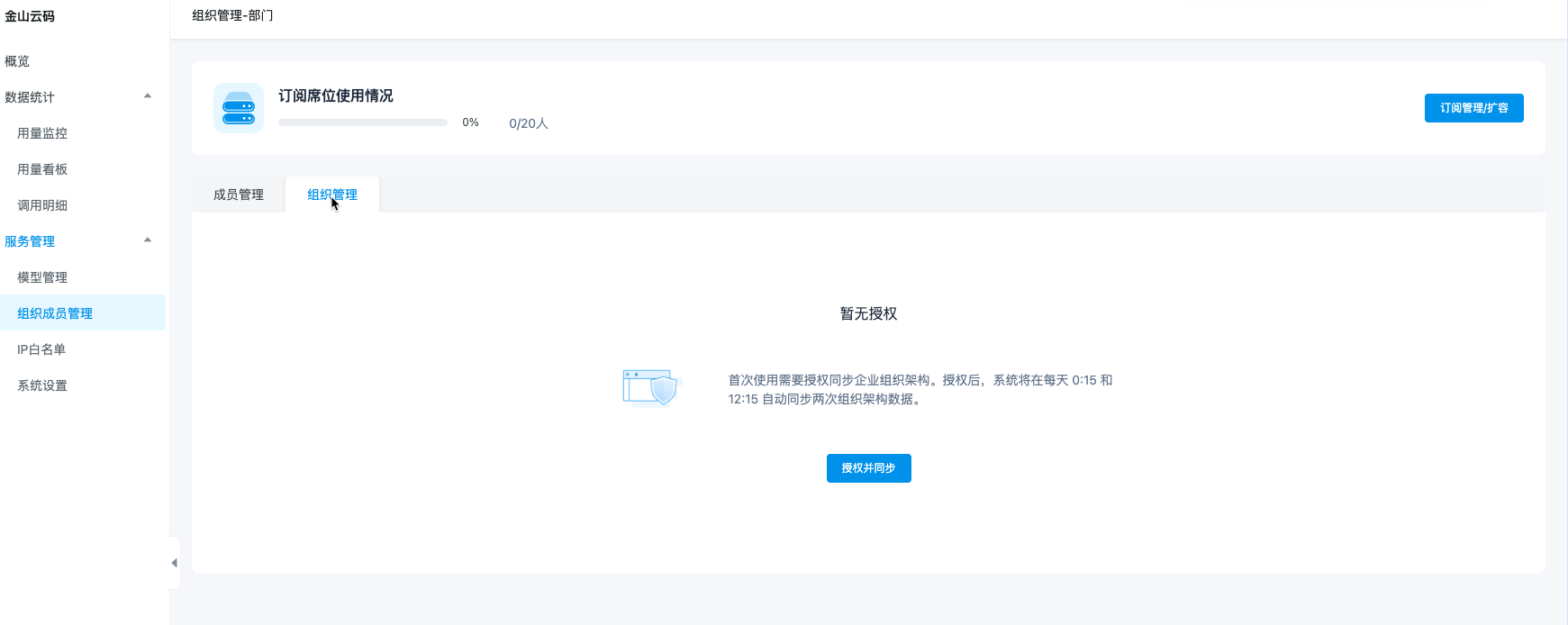This screenshot has width=1568, height=625.
Task: Click the 0/20人 seat count text
Action: [529, 123]
